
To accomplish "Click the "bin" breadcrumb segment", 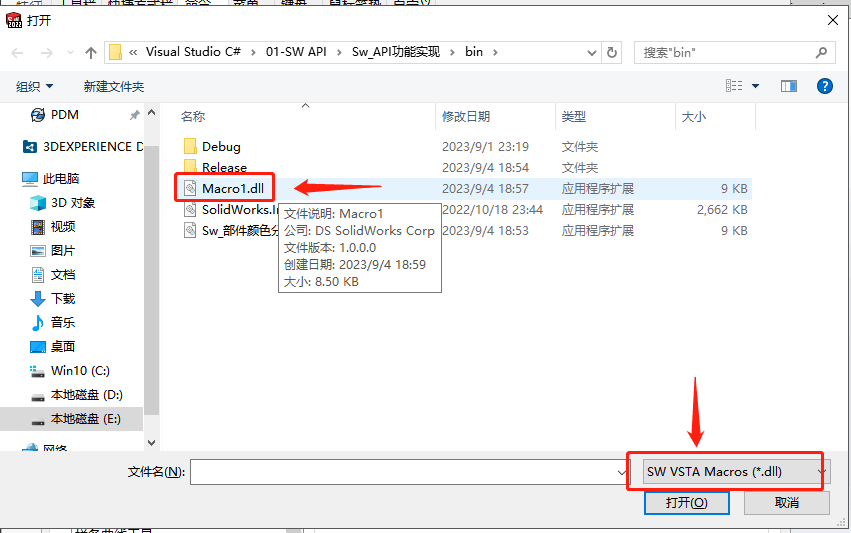I will tap(474, 52).
